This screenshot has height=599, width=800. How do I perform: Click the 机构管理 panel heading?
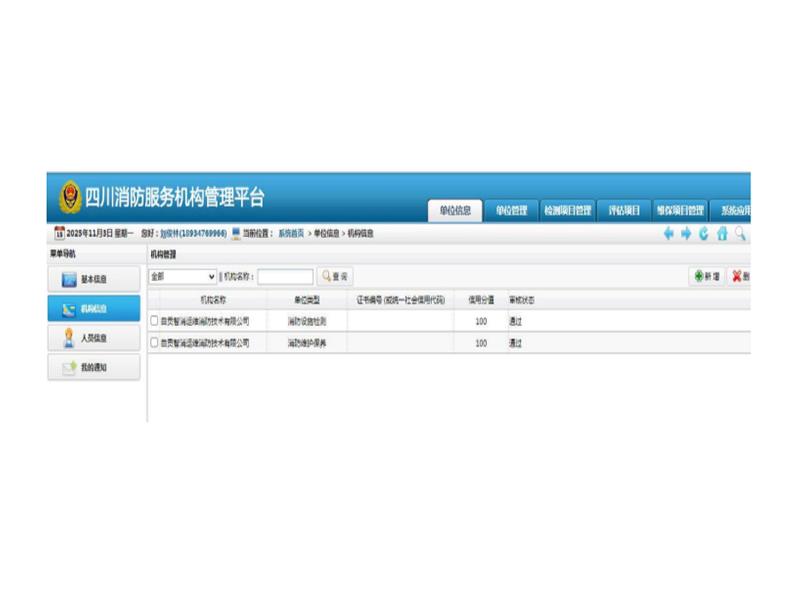(x=163, y=254)
